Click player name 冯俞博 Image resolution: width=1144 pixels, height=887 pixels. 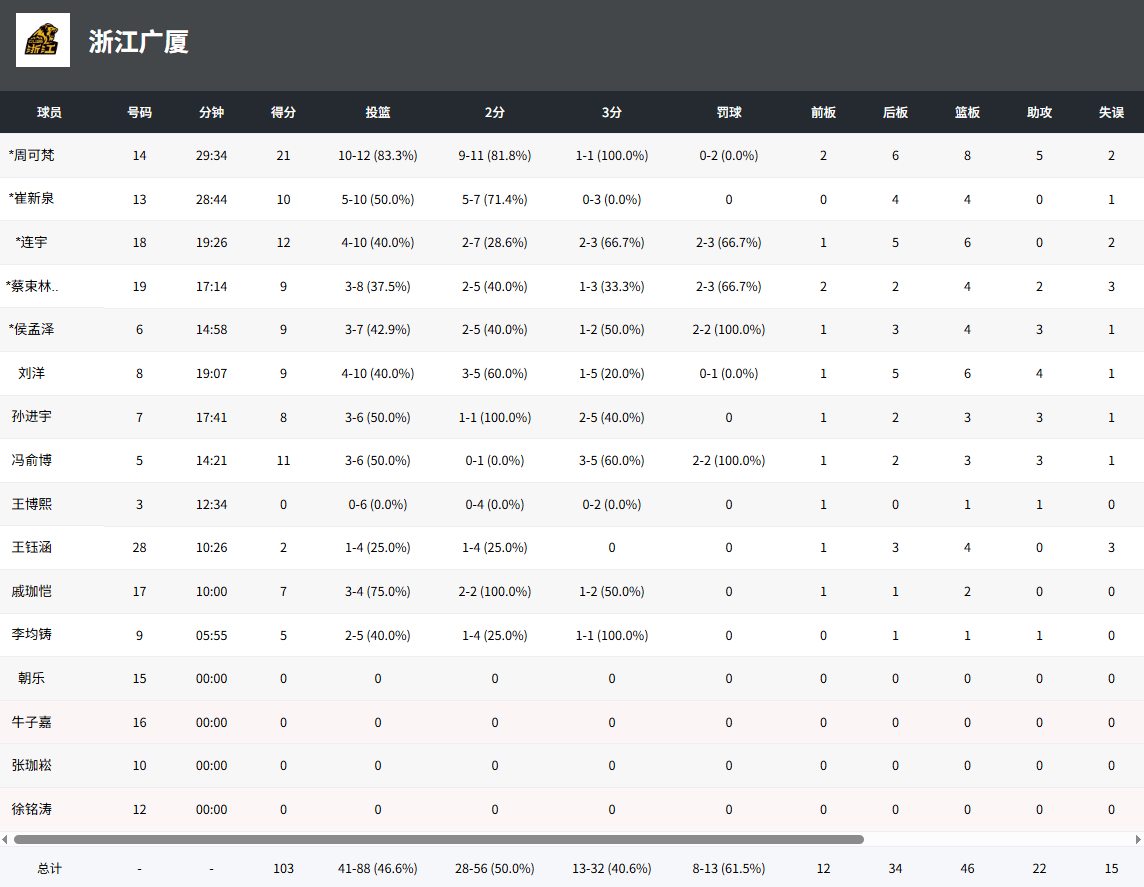click(32, 460)
